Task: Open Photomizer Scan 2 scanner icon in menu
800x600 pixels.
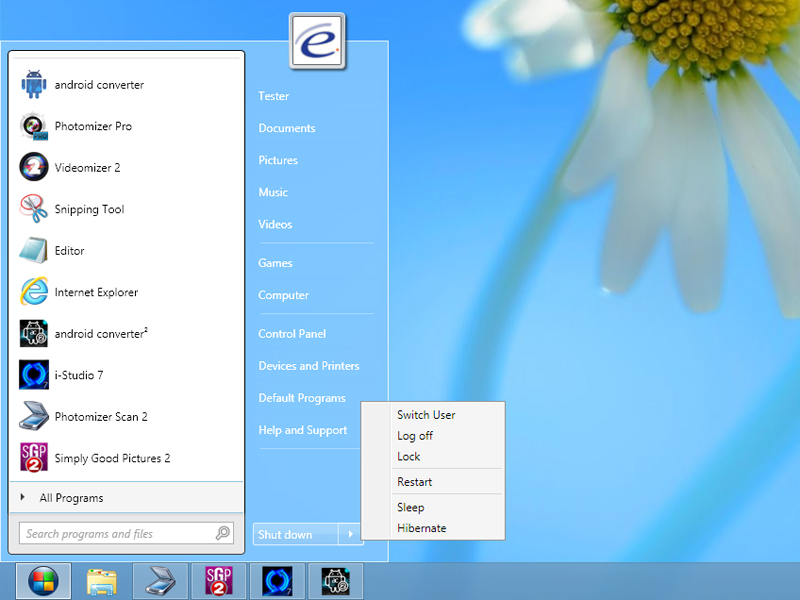Action: (x=34, y=416)
